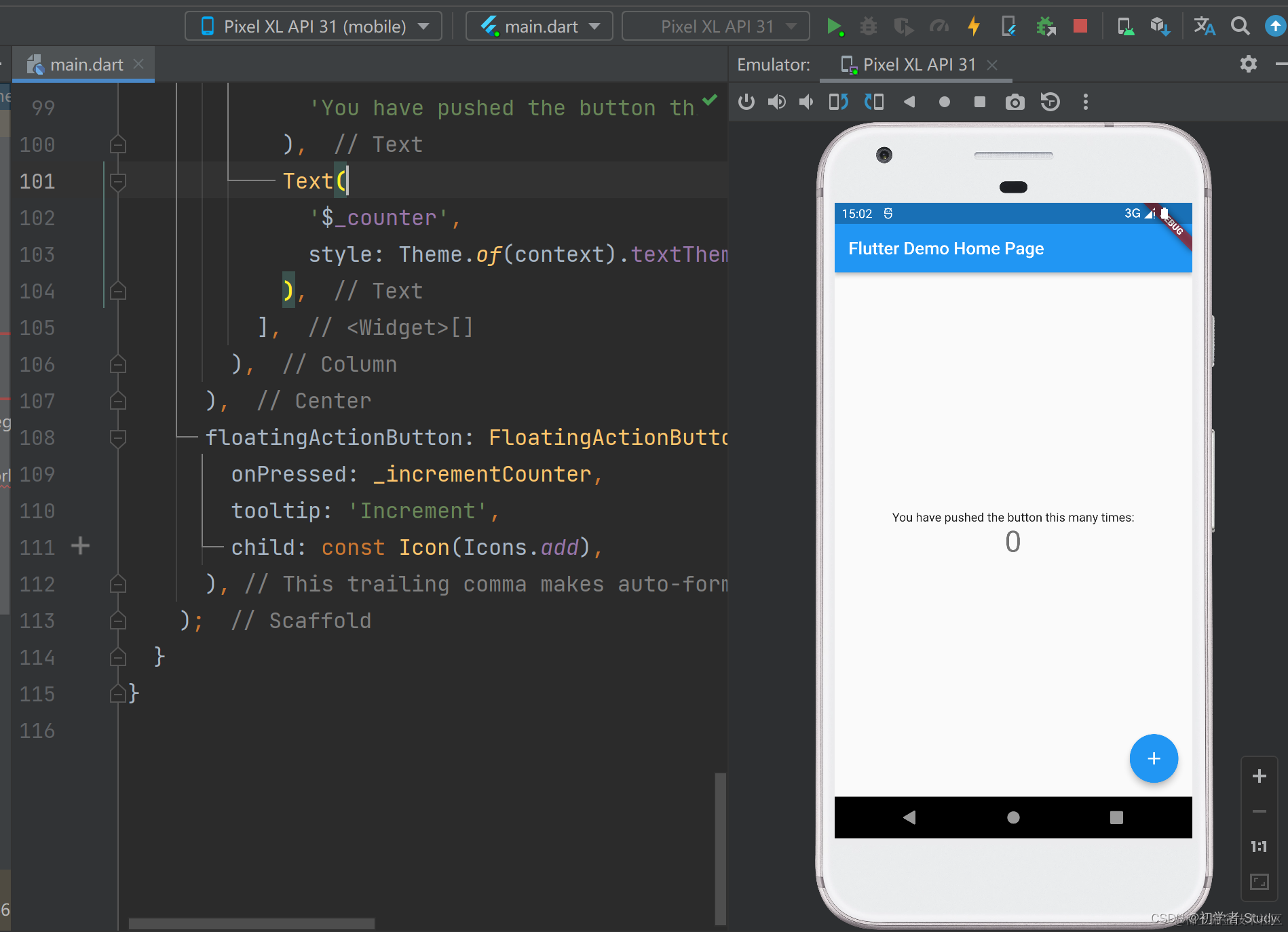Run the app with the green play button
The height and width of the screenshot is (932, 1288).
click(834, 26)
